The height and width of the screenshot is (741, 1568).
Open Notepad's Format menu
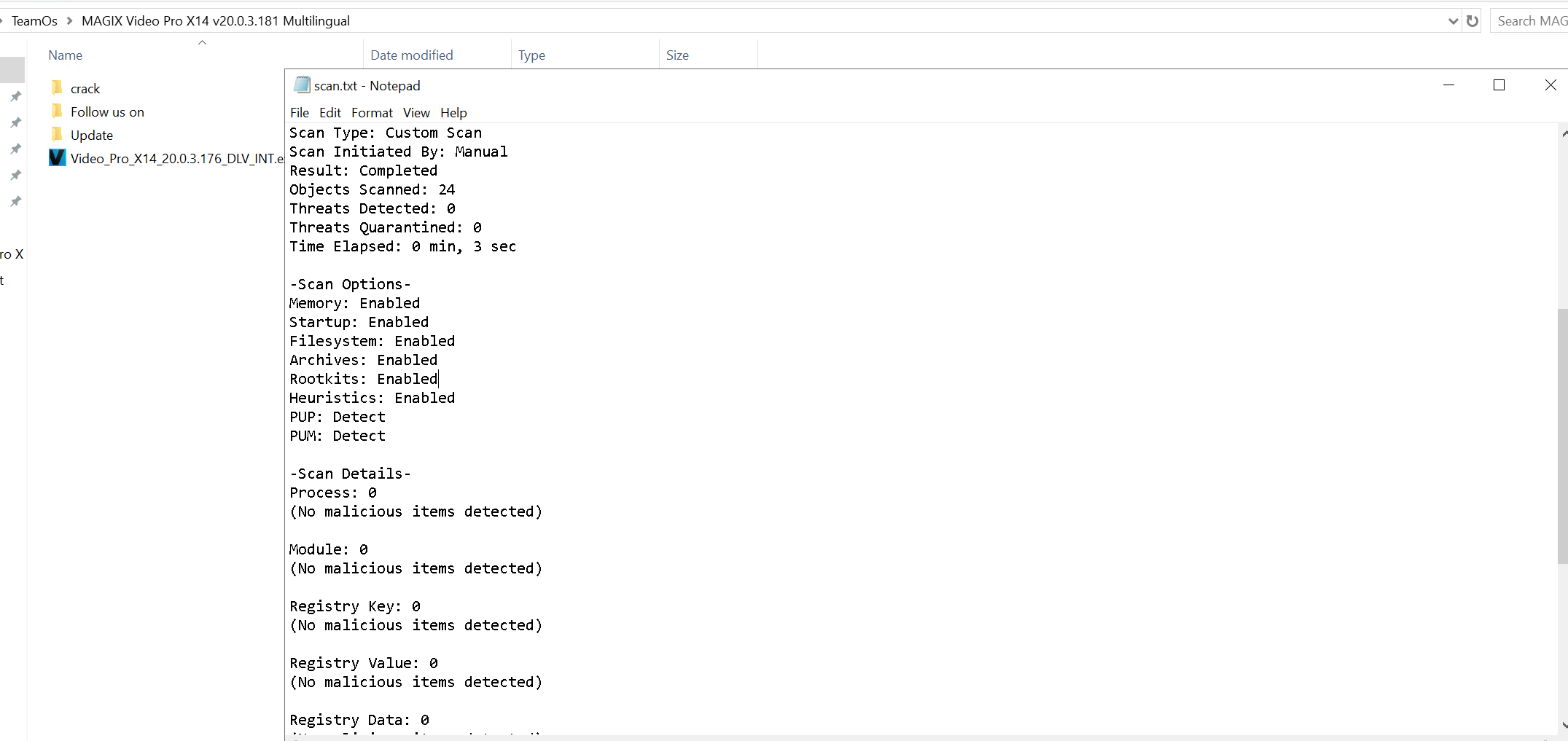[372, 112]
